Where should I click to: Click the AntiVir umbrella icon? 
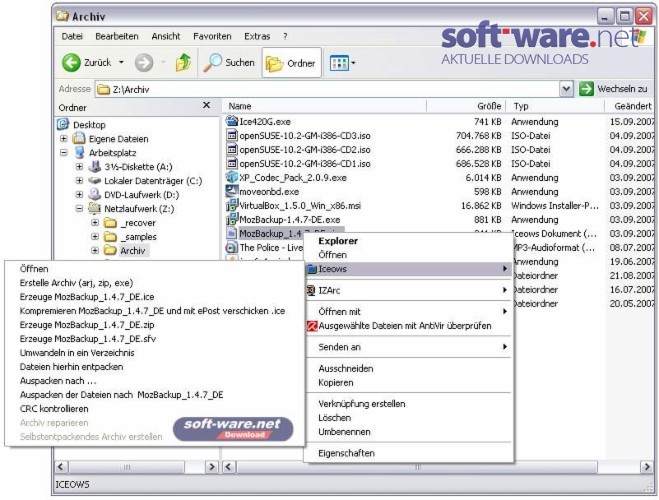tap(312, 326)
